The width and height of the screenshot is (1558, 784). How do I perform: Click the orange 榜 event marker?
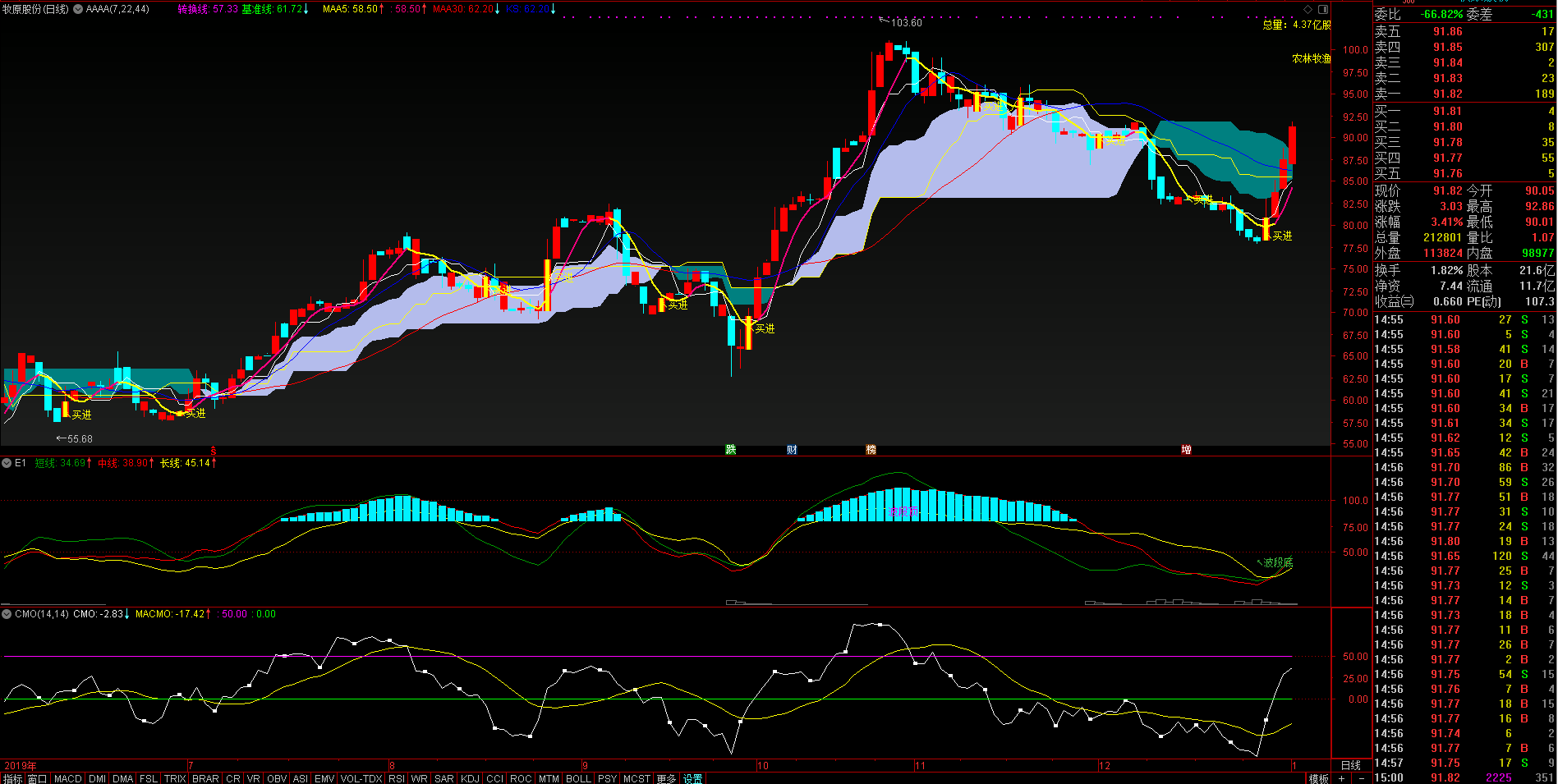pos(871,450)
